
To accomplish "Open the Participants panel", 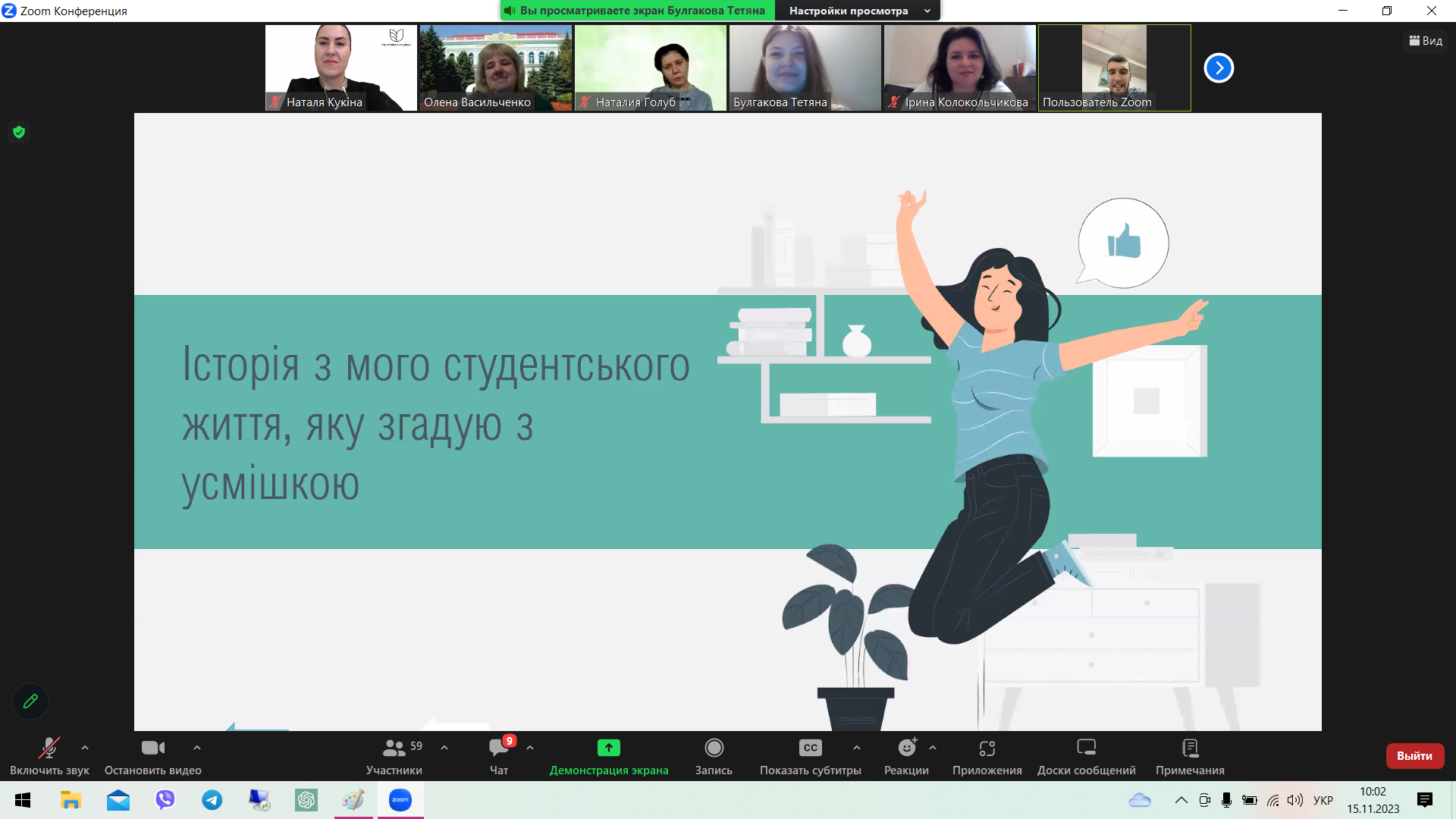I will pyautogui.click(x=394, y=756).
